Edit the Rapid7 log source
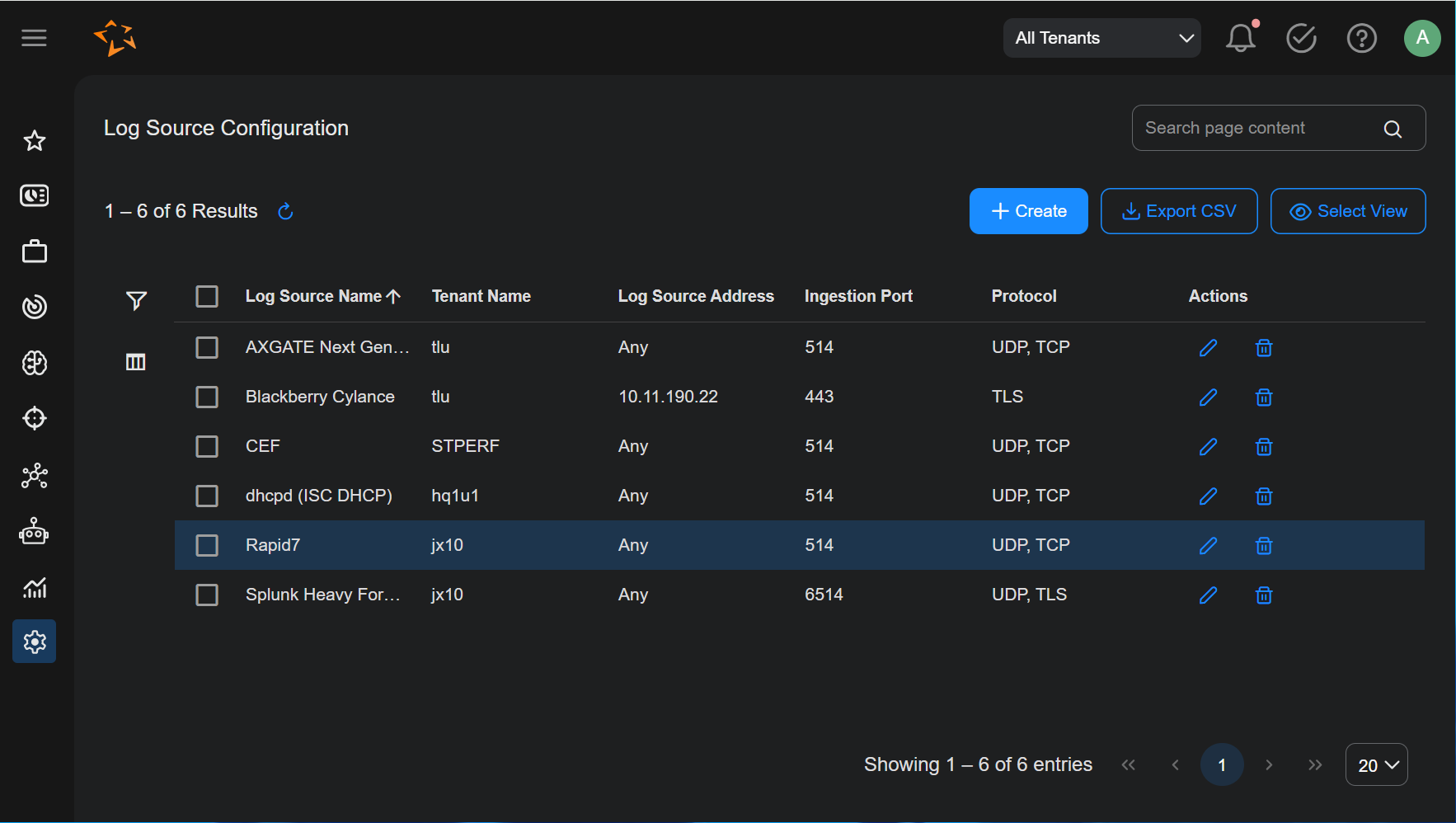Screen dimensions: 1456x823 (1208, 546)
